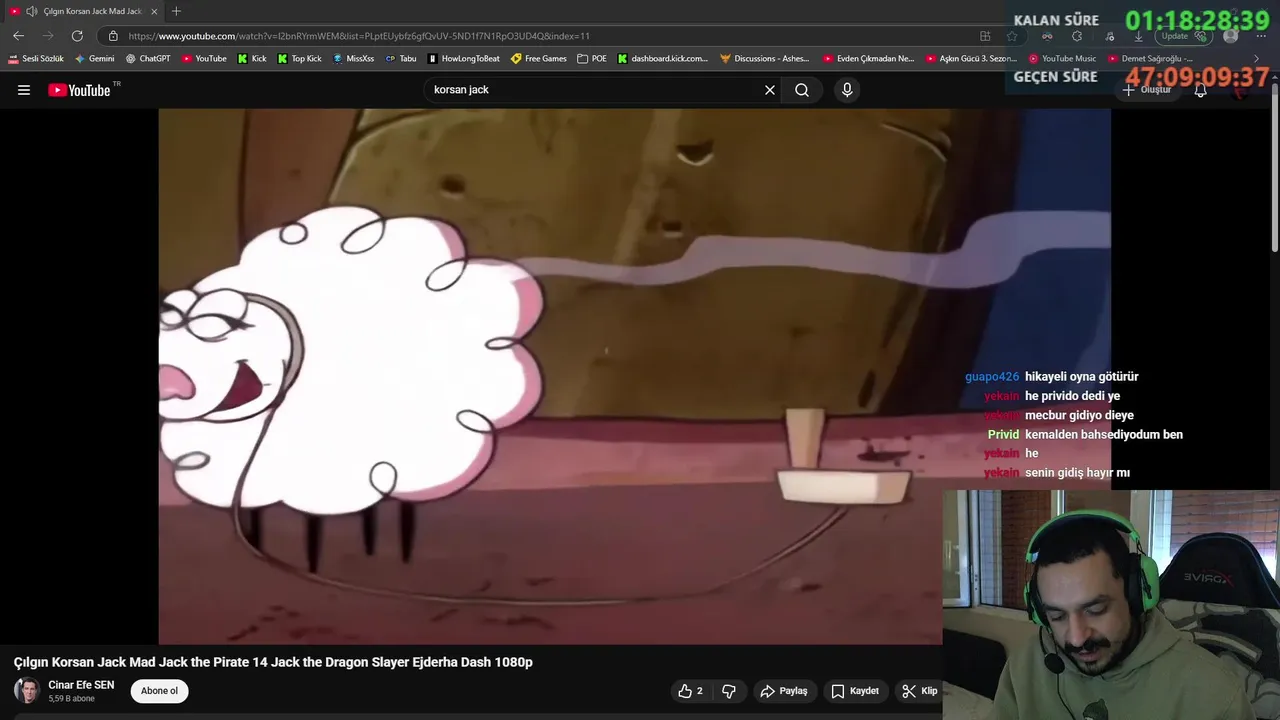Like the video with thumbs up

[x=690, y=691]
